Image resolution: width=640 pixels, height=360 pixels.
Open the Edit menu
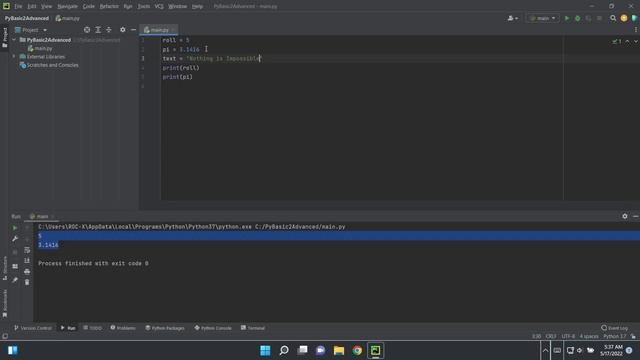click(x=31, y=7)
